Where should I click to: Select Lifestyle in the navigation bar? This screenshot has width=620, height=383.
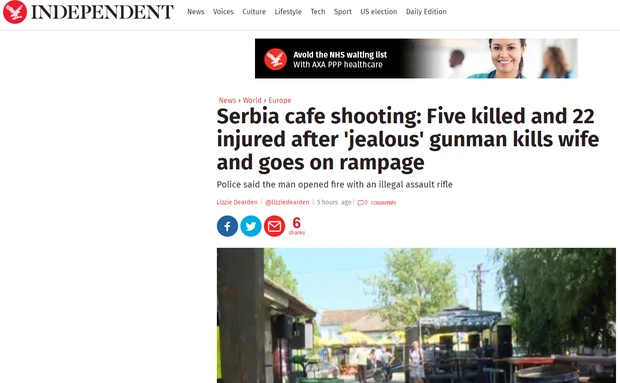coord(288,12)
